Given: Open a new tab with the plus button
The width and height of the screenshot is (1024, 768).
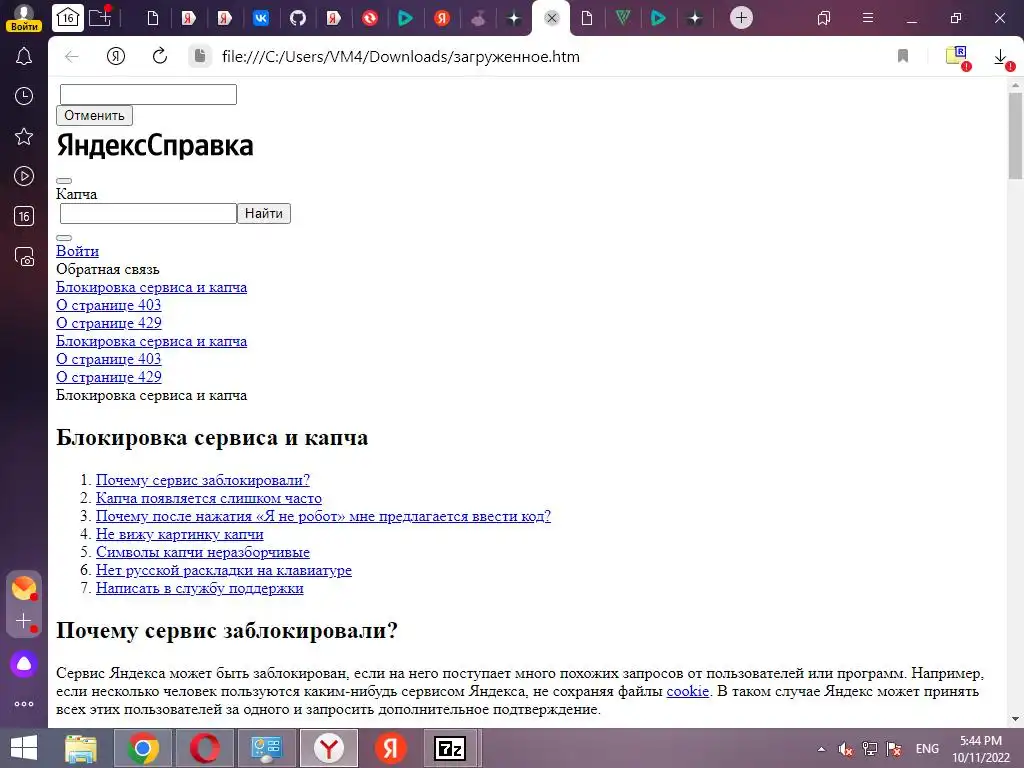Looking at the screenshot, I should tap(741, 18).
